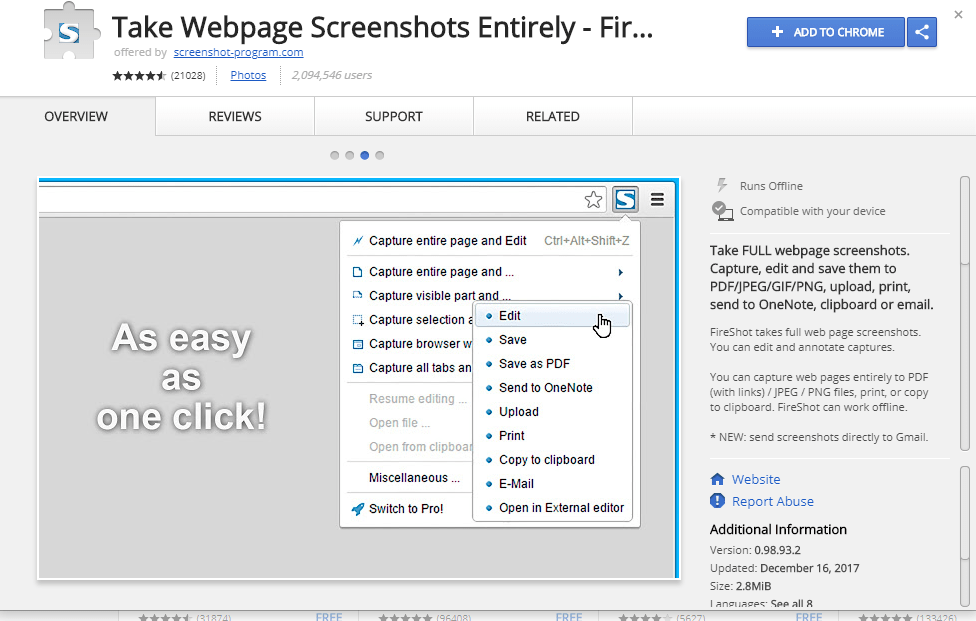
Task: Choose Capture entire page and Edit
Action: pyautogui.click(x=490, y=241)
